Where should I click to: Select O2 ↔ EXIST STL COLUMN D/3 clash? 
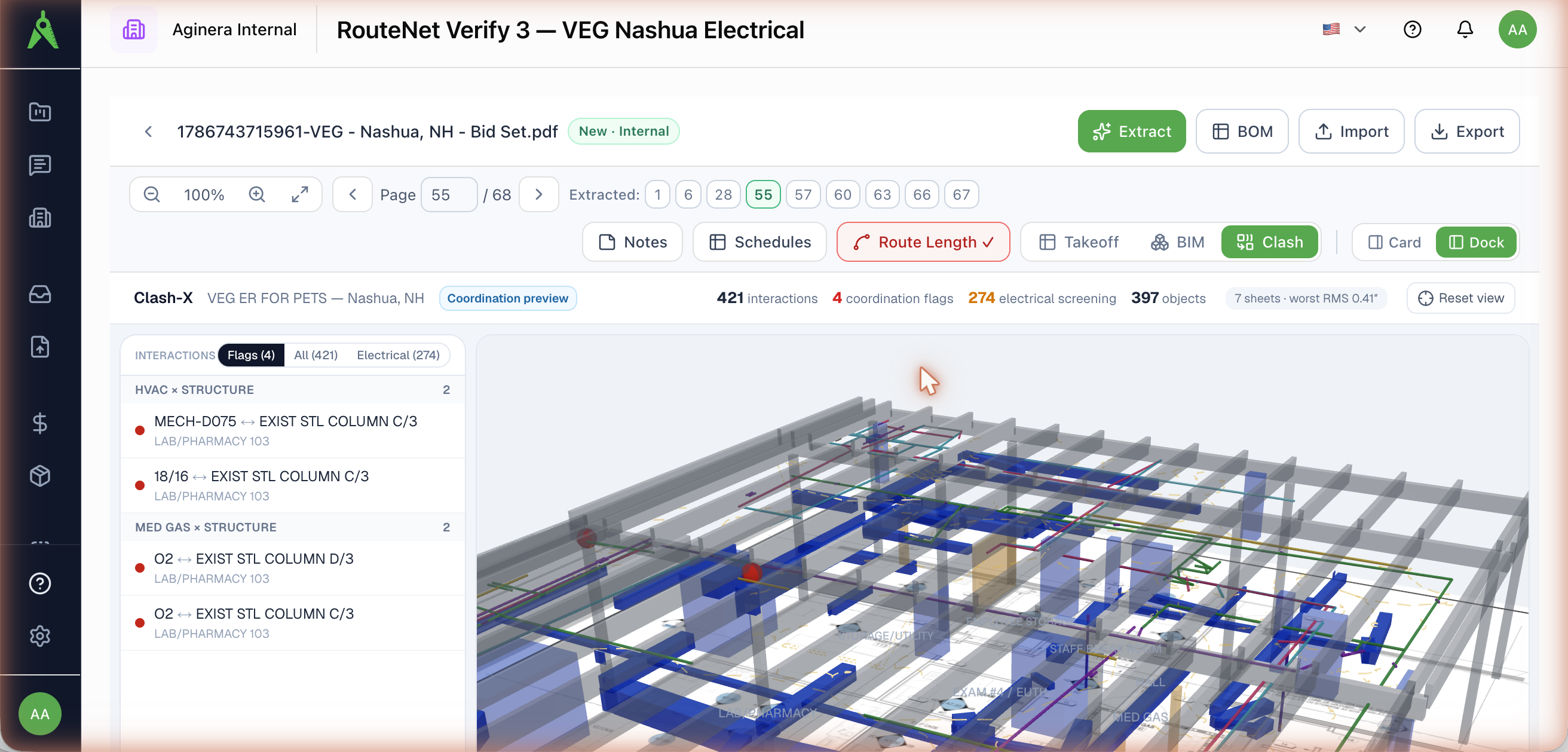point(293,568)
